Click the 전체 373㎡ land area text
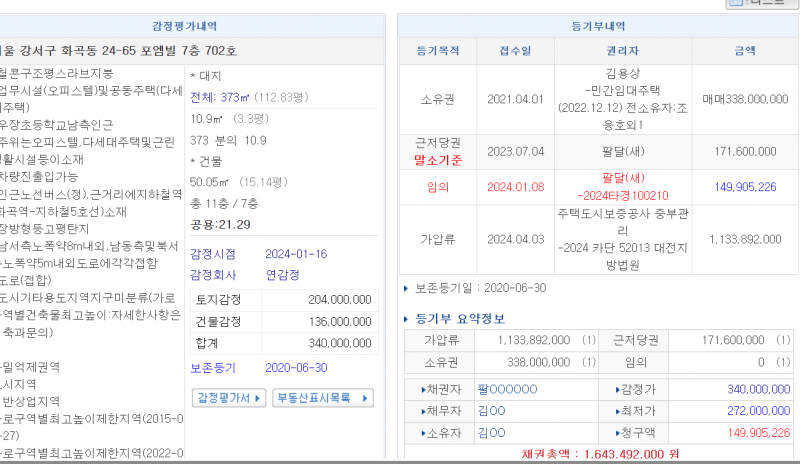This screenshot has width=800, height=464. tap(220, 97)
